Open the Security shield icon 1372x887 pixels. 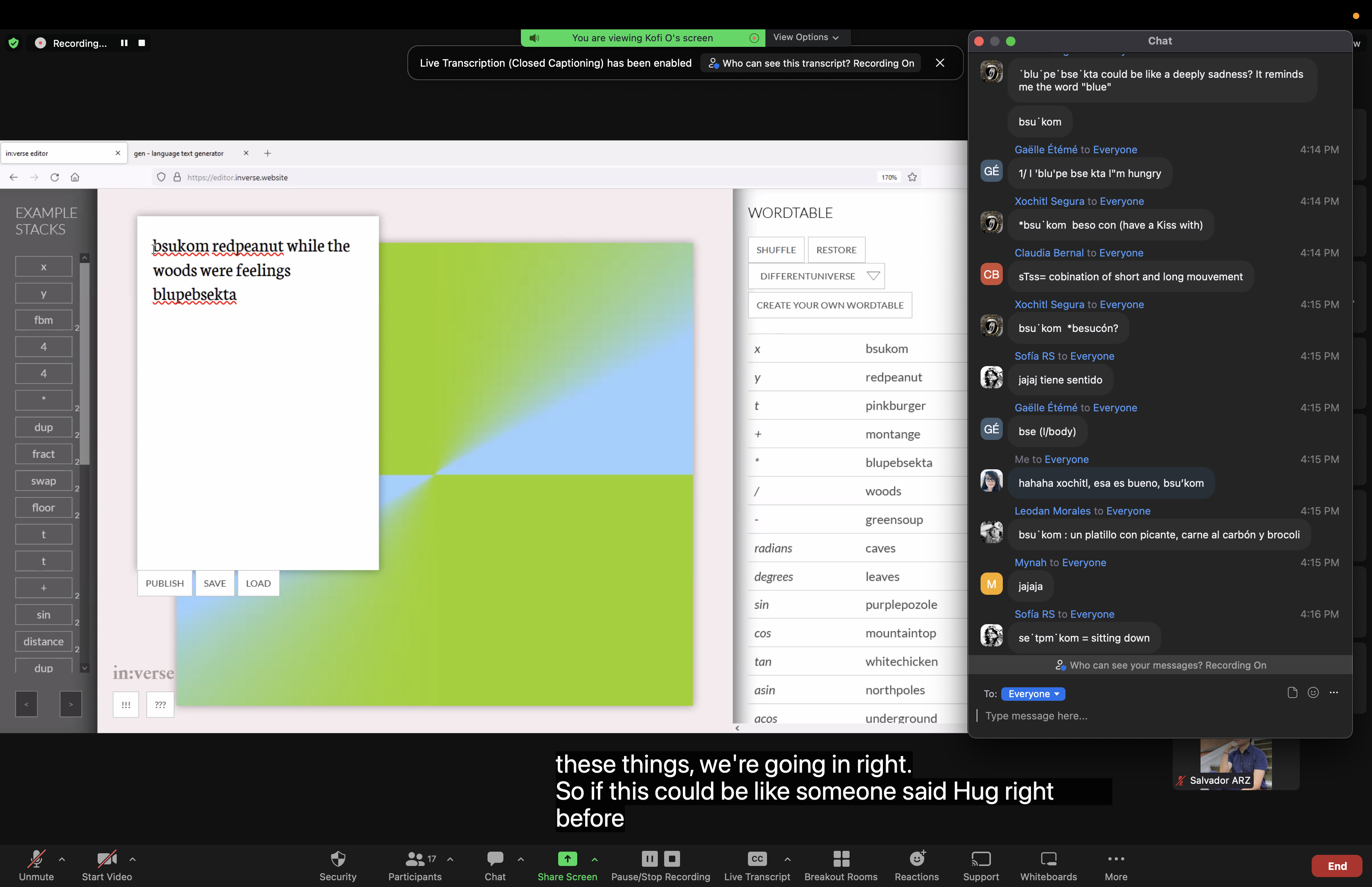[338, 859]
